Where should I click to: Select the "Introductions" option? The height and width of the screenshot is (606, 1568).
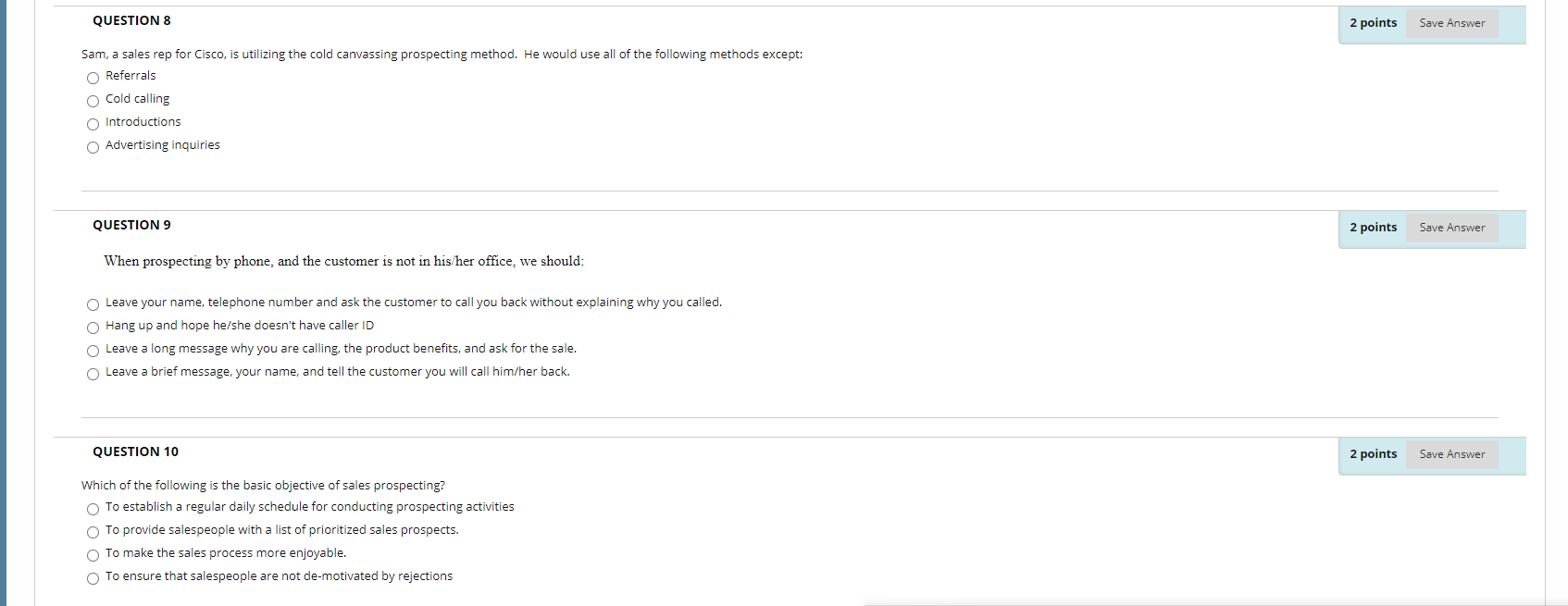coord(93,123)
